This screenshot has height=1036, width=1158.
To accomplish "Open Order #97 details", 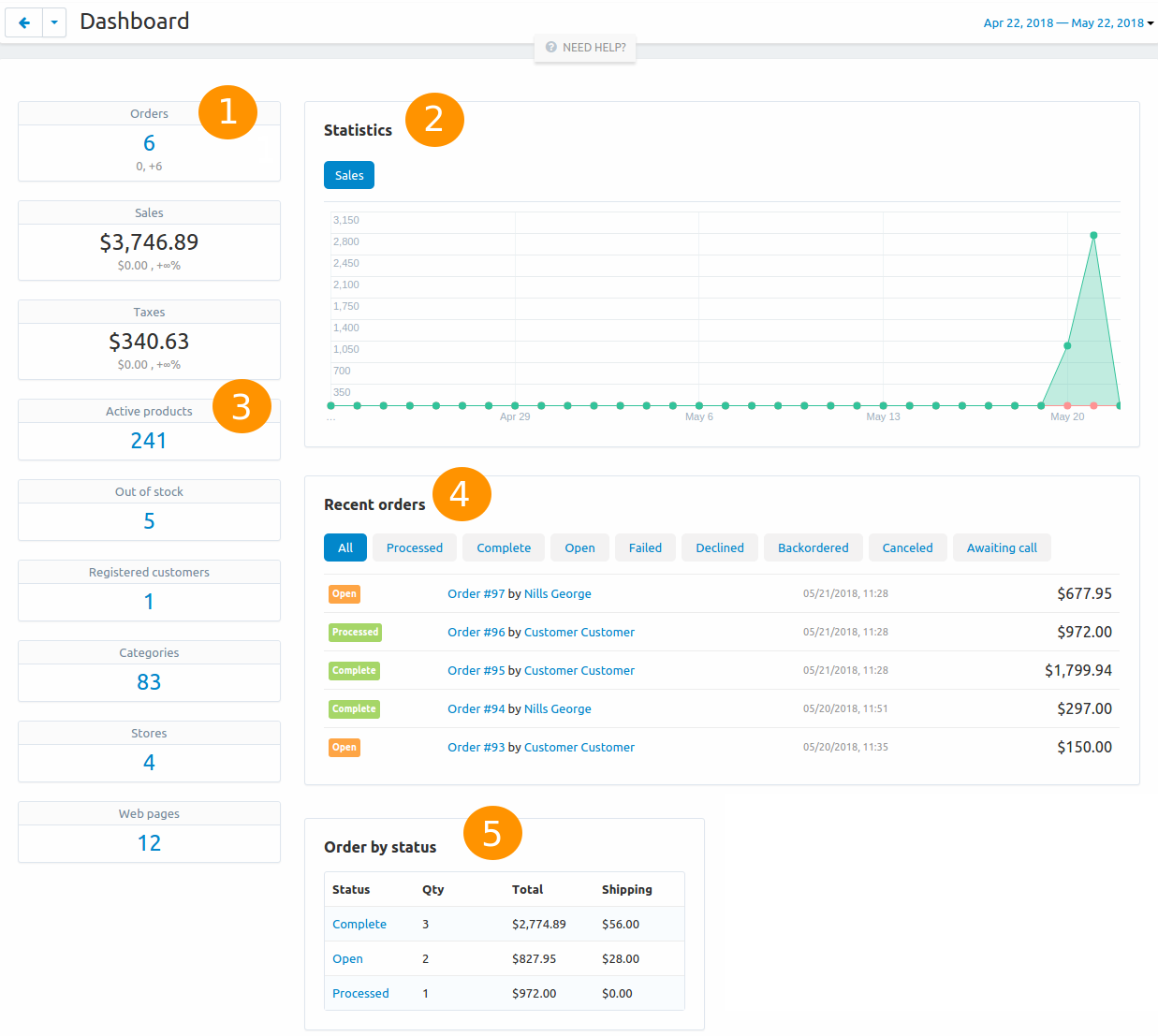I will (476, 593).
